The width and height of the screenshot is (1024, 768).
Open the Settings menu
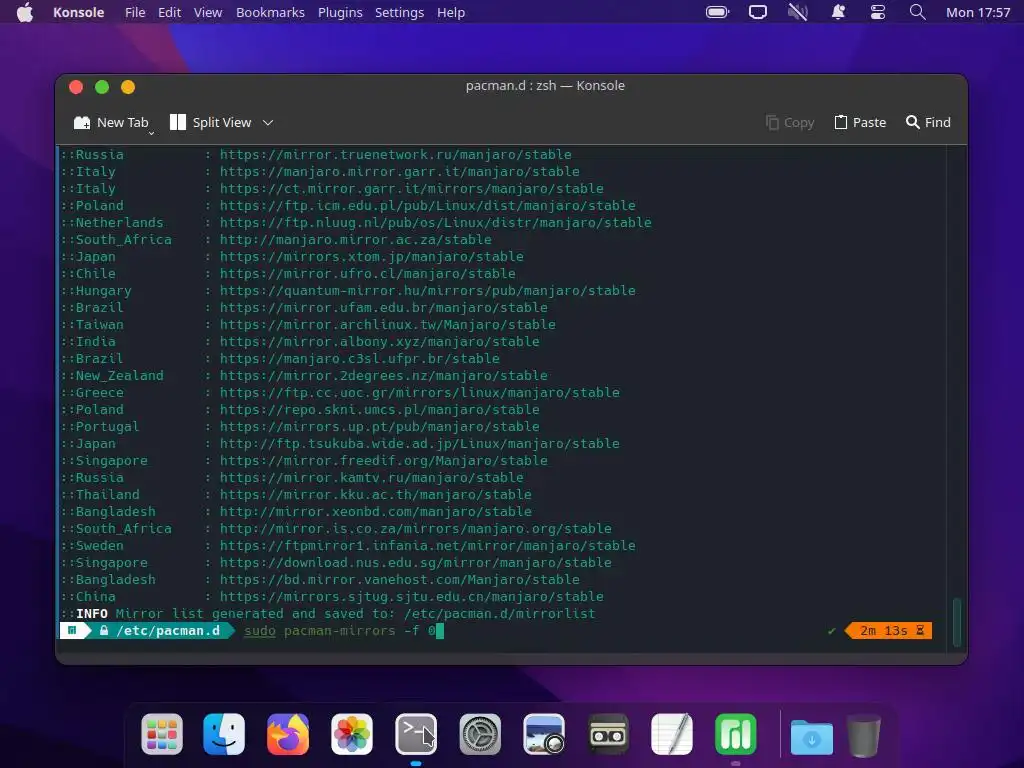click(399, 12)
